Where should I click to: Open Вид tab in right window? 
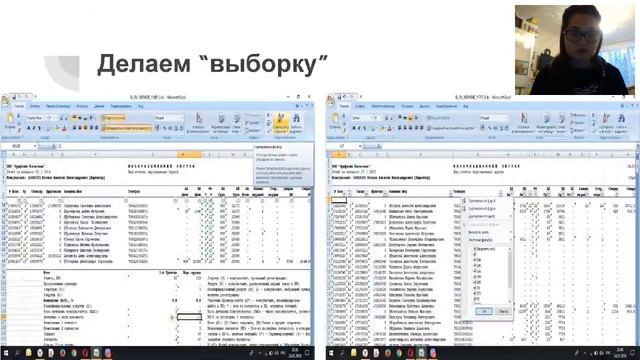click(x=466, y=106)
